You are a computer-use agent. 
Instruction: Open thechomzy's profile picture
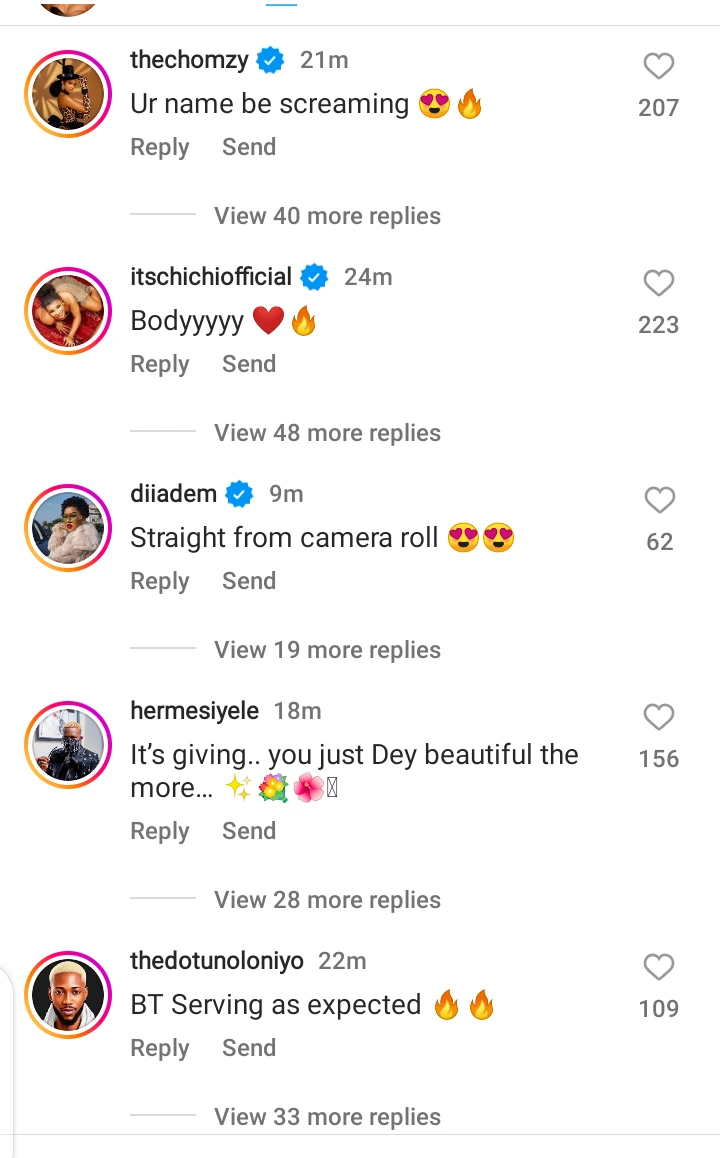[66, 93]
